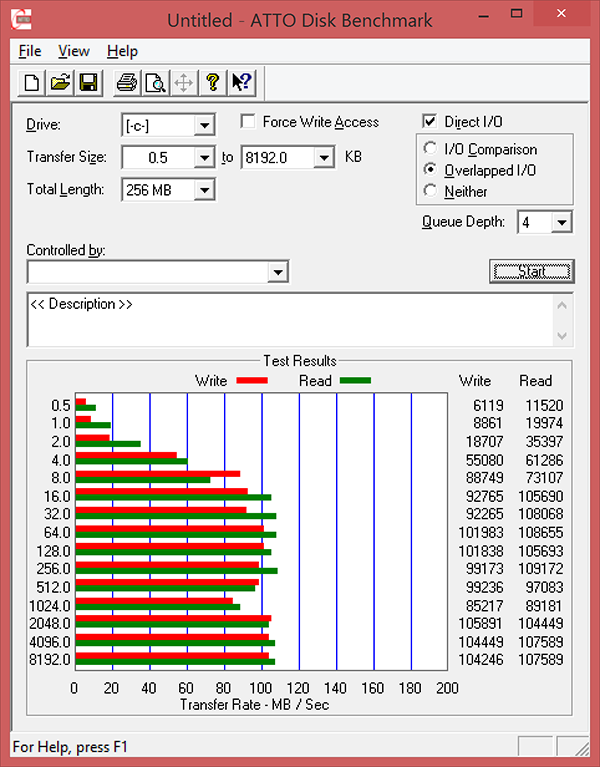Click the Transfer Rate - MB / Sec axis label
The width and height of the screenshot is (600, 767).
(255, 704)
